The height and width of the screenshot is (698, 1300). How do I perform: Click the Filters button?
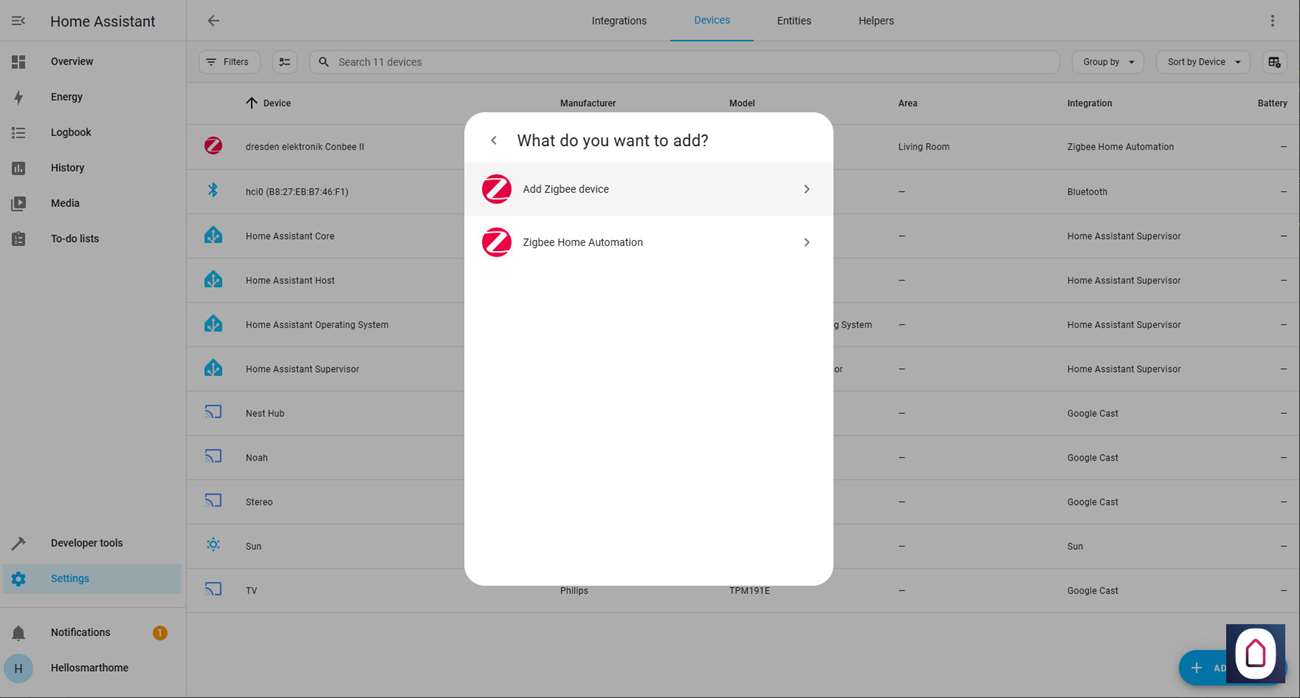click(x=229, y=62)
